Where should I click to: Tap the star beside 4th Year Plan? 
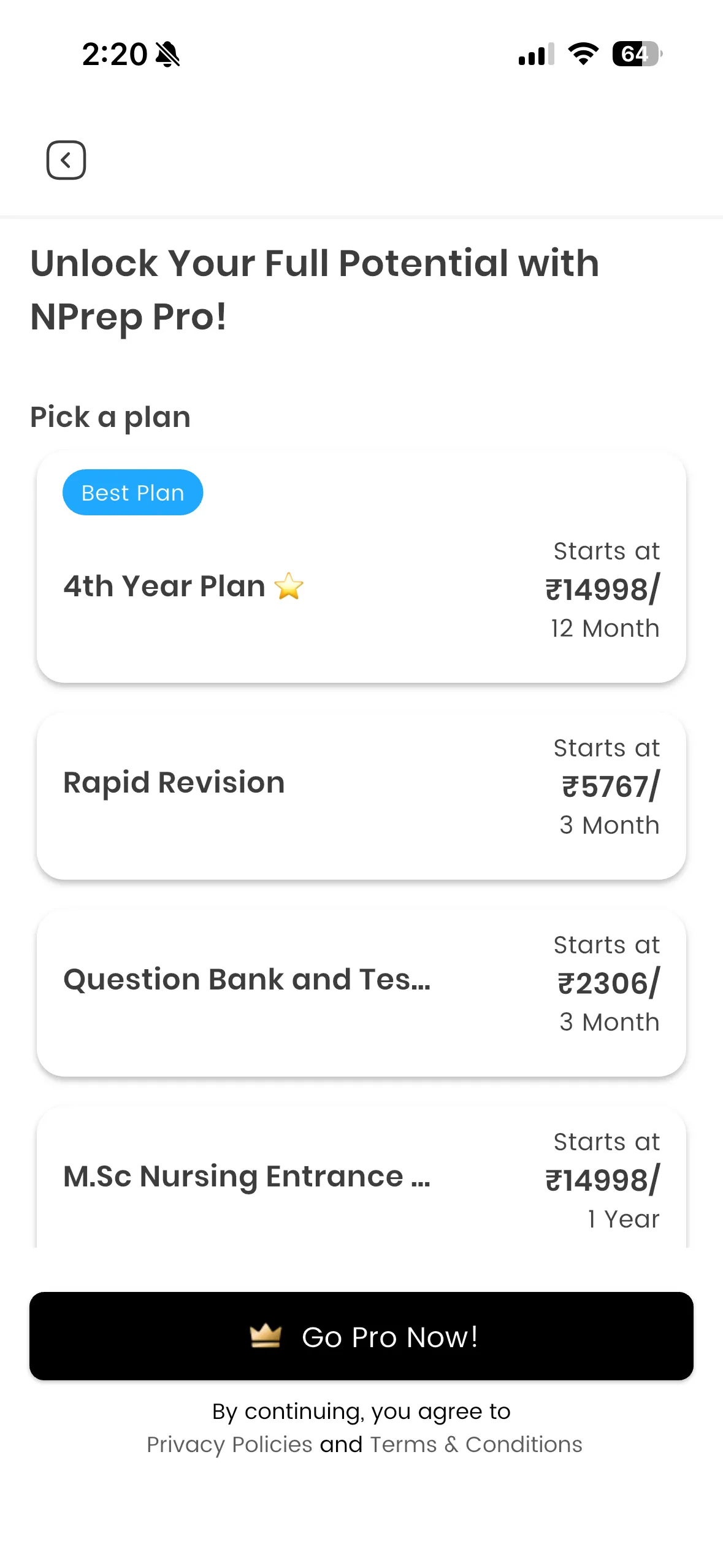289,586
